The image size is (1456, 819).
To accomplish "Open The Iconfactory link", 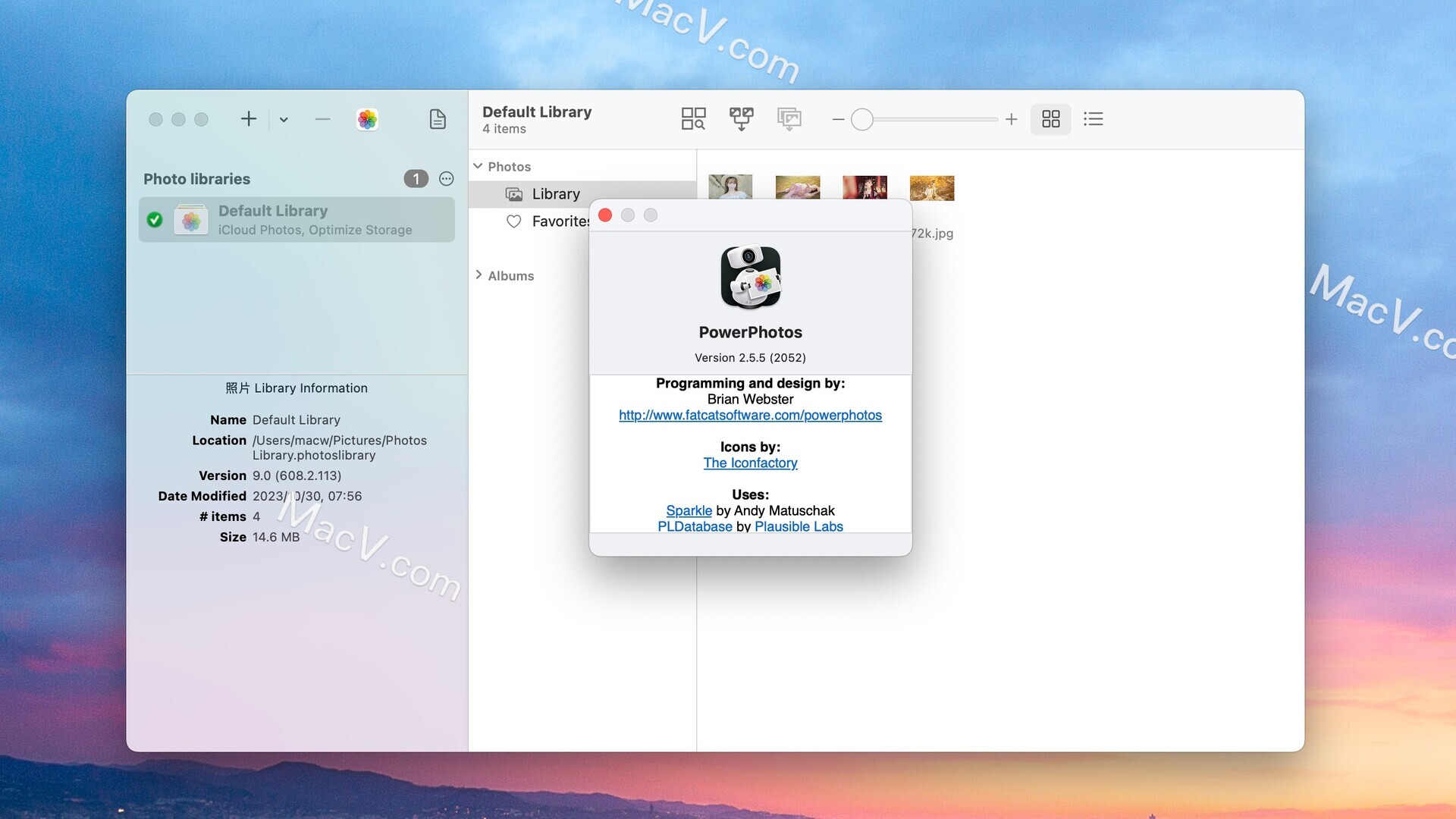I will pos(750,463).
